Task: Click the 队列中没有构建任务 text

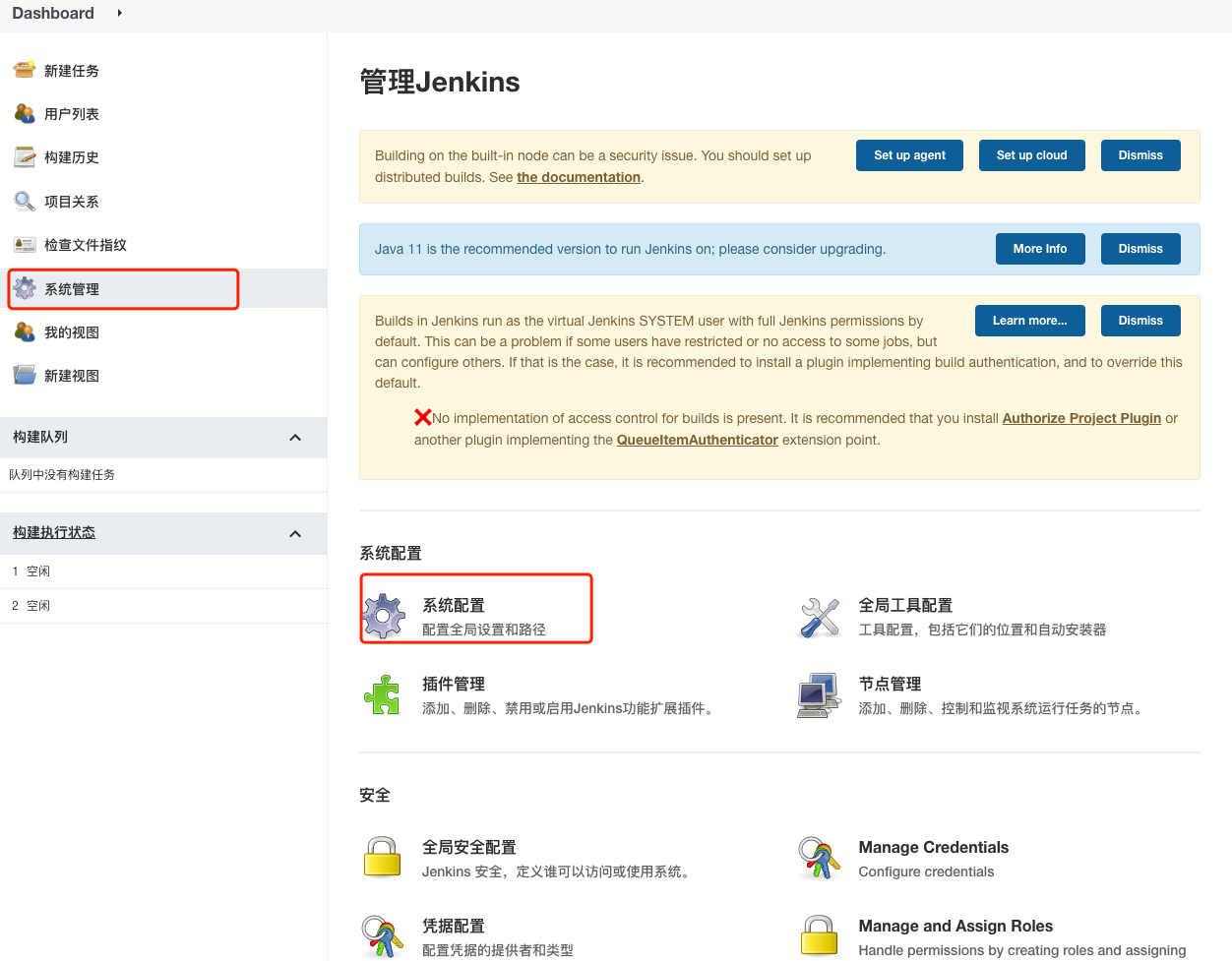Action: (62, 475)
